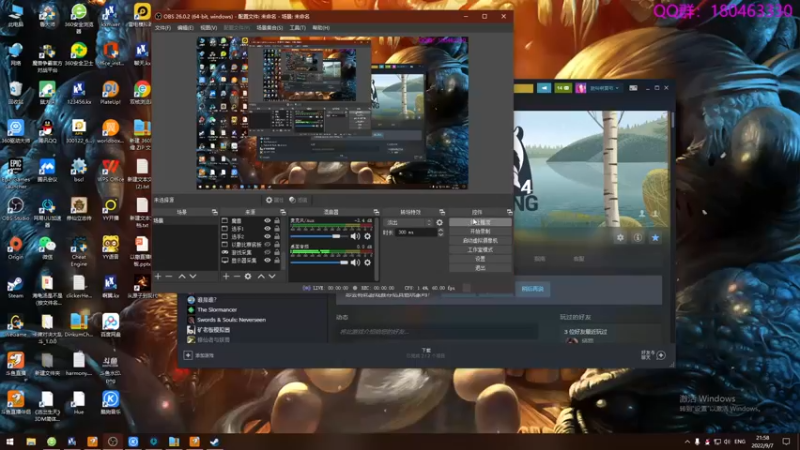Image resolution: width=800 pixels, height=450 pixels.
Task: Remove the scene with minus icon
Action: (x=169, y=276)
